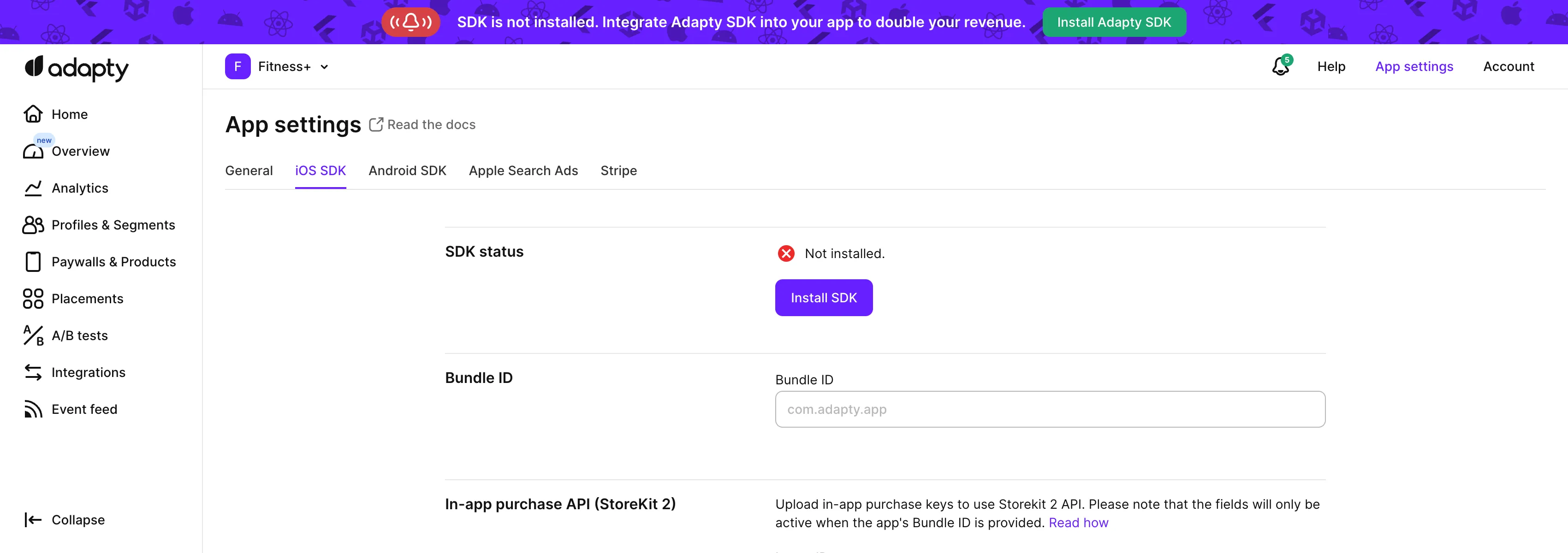Click the A/B tests icon
Image resolution: width=1568 pixels, height=553 pixels.
tap(33, 335)
